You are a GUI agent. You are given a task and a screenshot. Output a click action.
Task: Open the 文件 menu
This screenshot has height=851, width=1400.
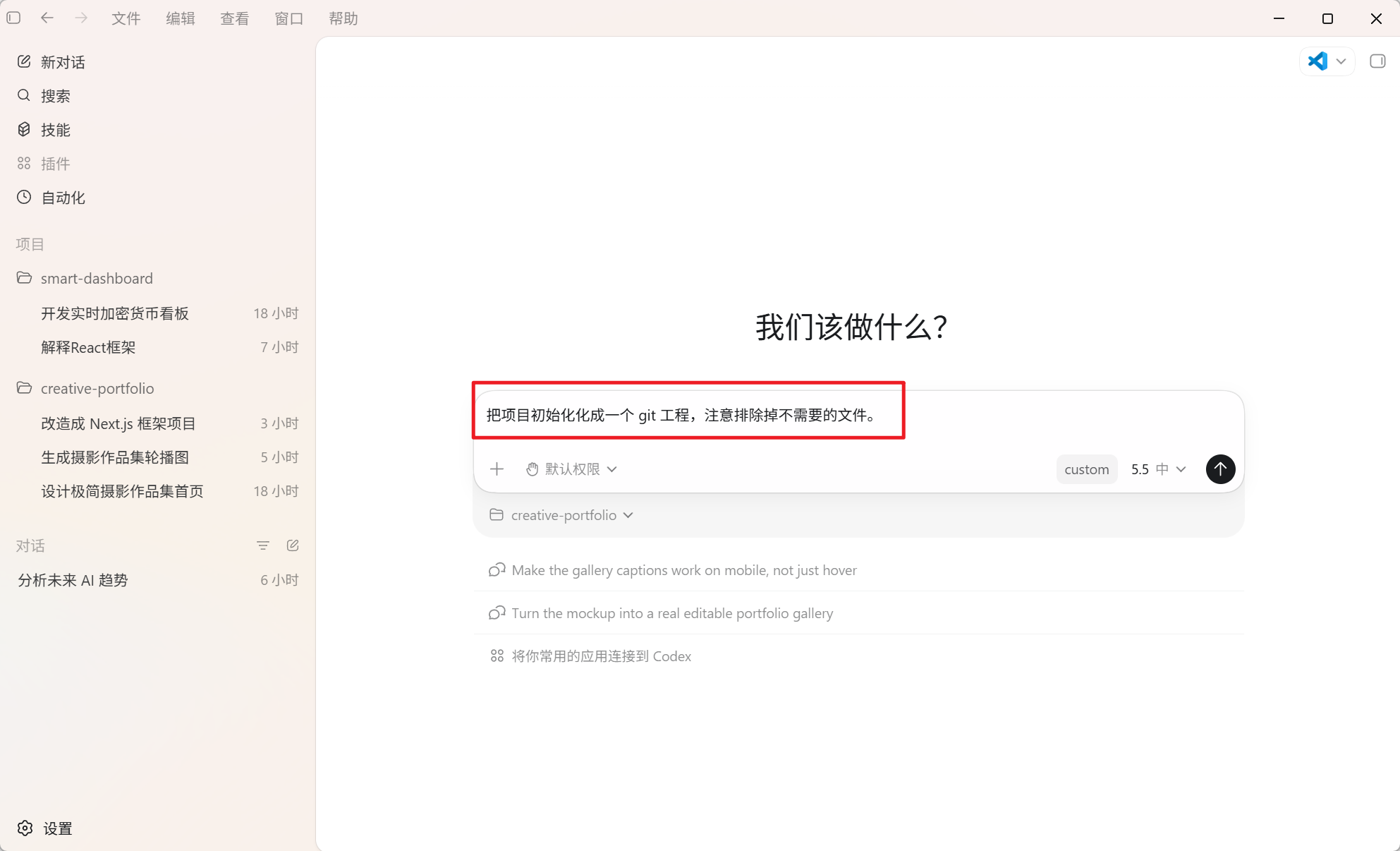click(126, 18)
